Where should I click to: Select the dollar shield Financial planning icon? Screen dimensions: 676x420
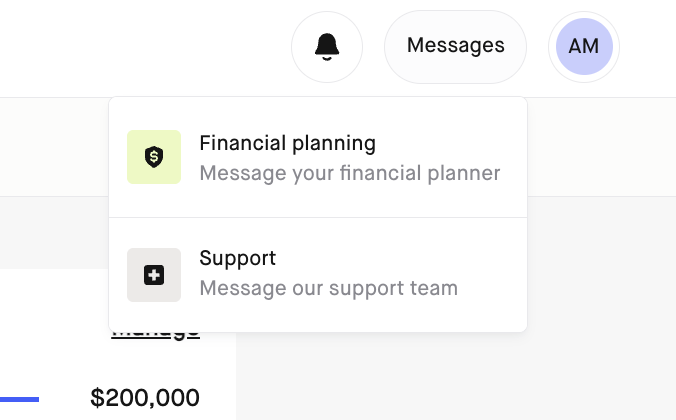click(154, 157)
